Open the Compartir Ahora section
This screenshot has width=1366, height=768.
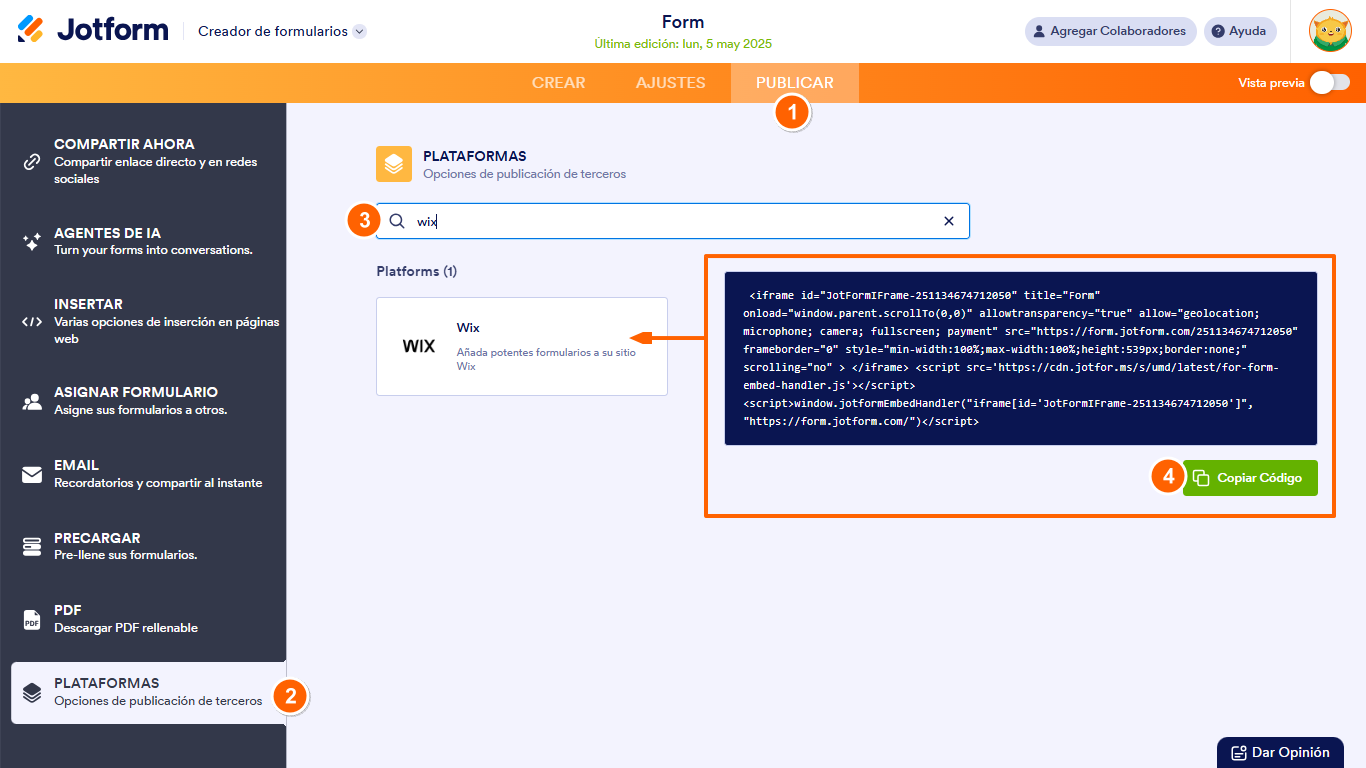[x=143, y=161]
